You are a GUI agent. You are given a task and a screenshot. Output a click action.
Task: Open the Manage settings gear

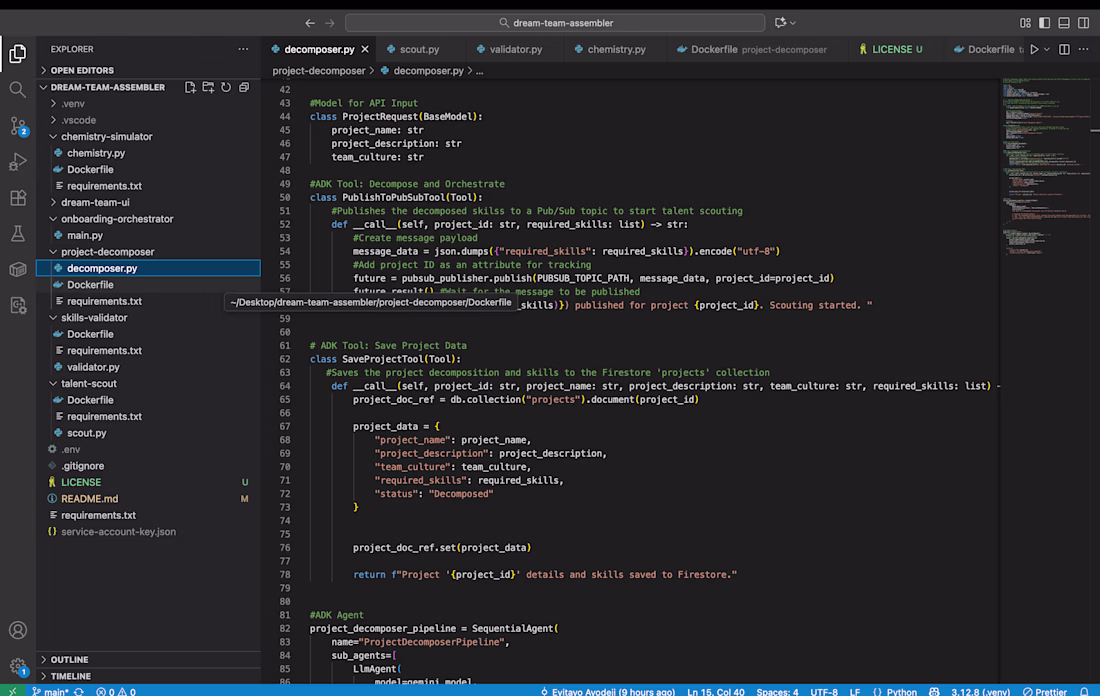pyautogui.click(x=18, y=666)
